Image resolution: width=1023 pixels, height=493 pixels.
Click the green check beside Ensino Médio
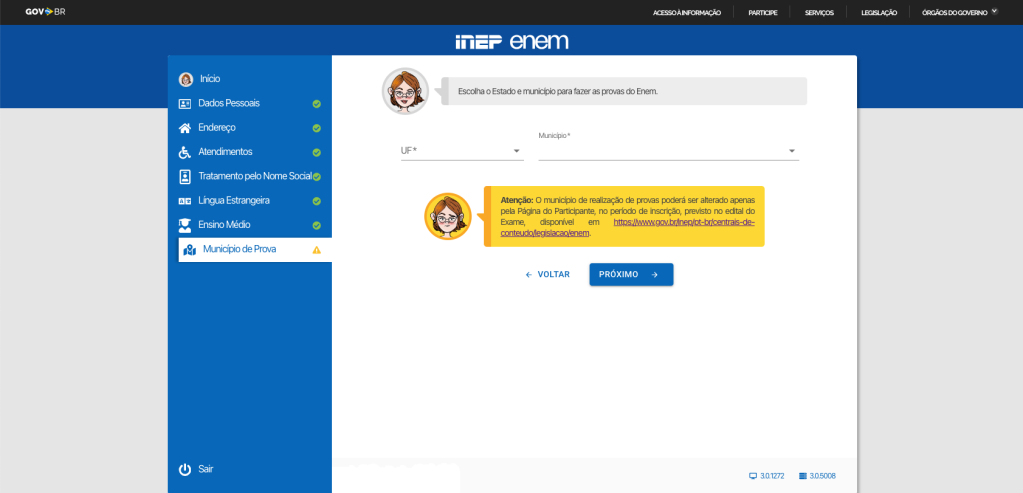click(x=316, y=226)
